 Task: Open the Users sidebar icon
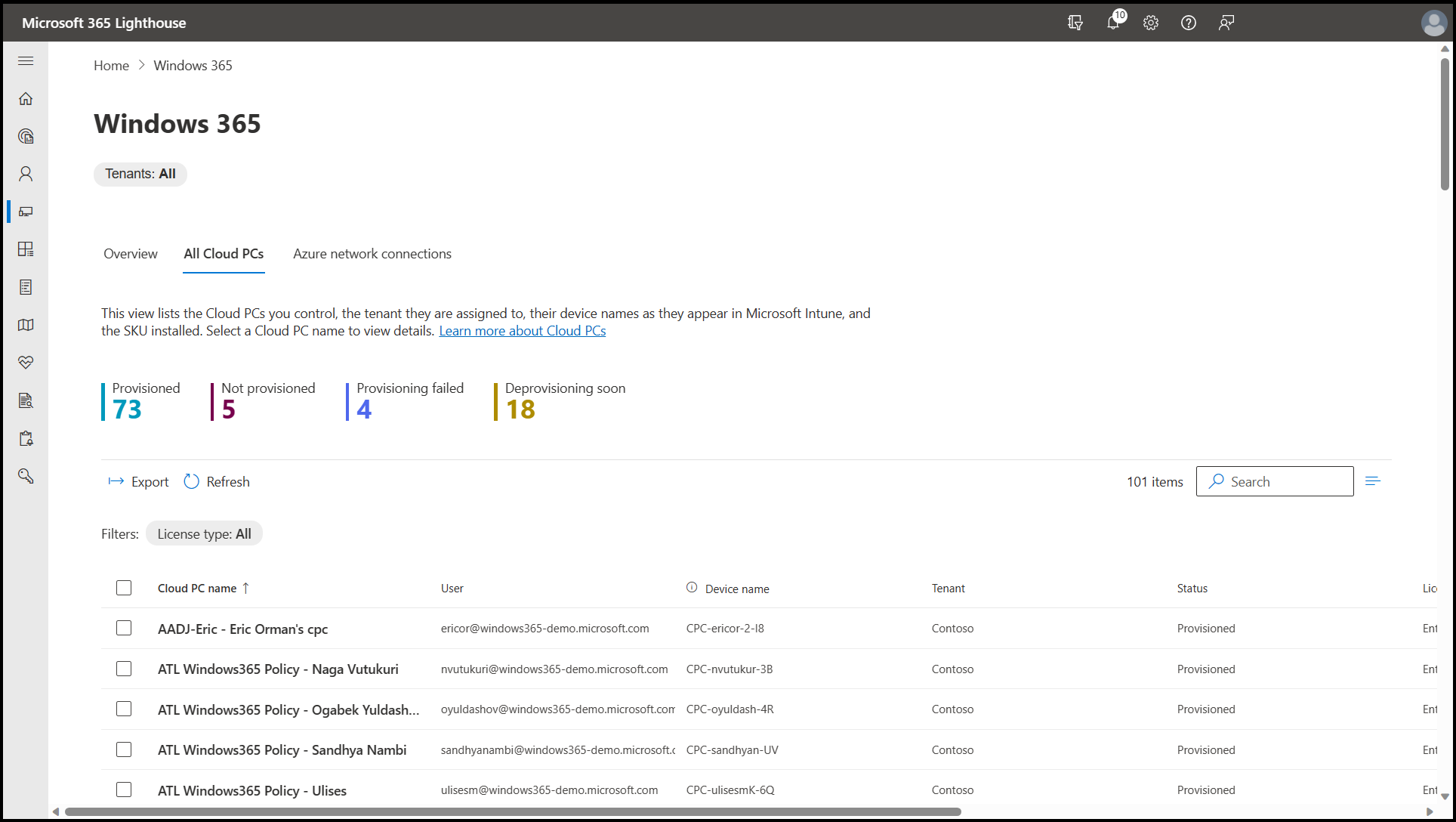pyautogui.click(x=26, y=174)
